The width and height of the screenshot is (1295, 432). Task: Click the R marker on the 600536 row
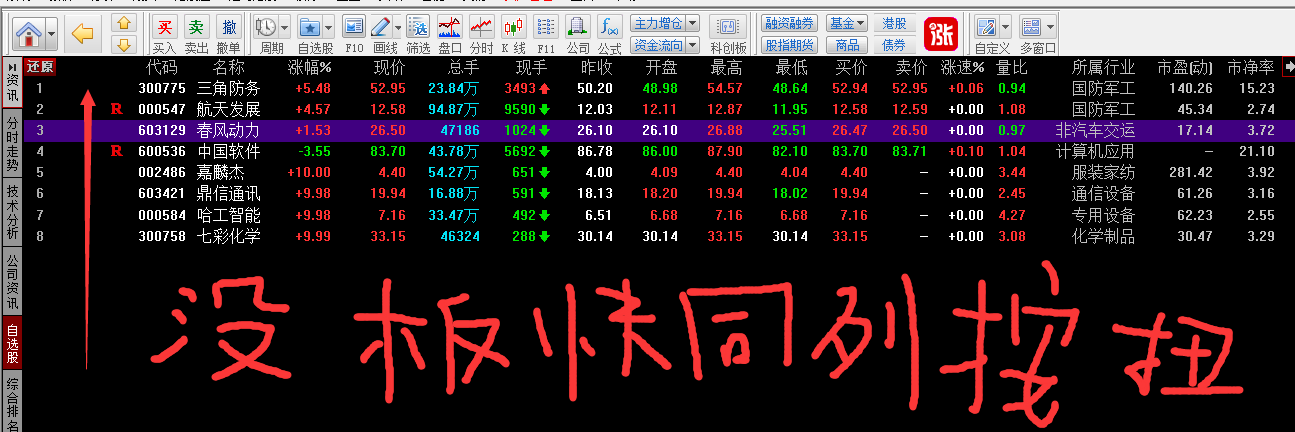click(x=116, y=151)
